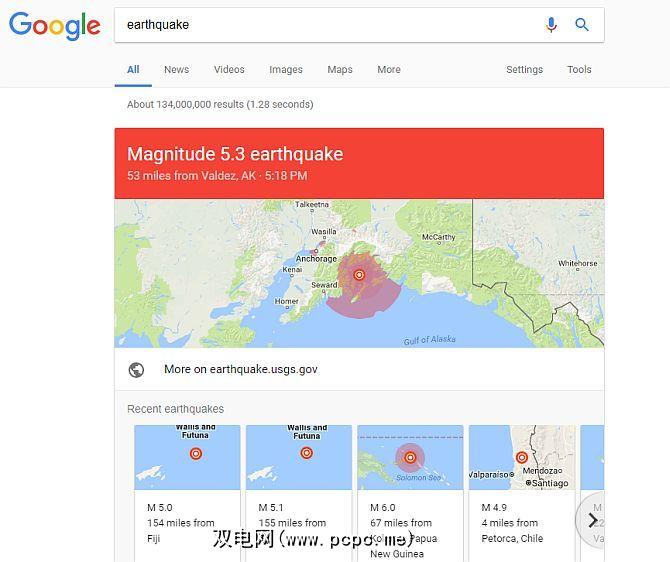
Task: Click the blue magnifier search icon
Action: pos(582,25)
